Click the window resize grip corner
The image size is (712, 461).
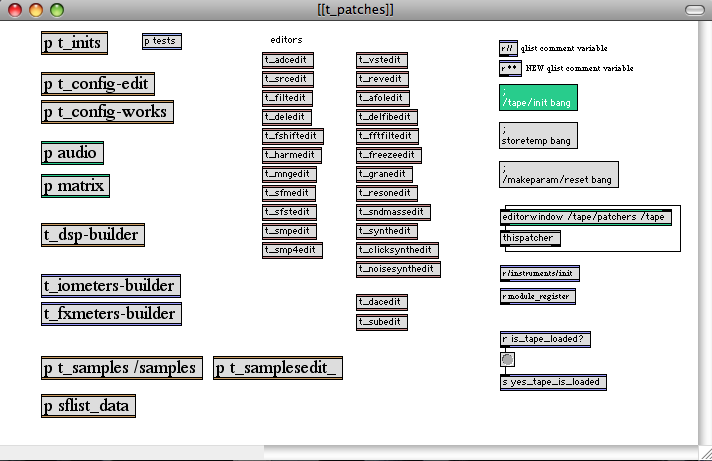(703, 453)
